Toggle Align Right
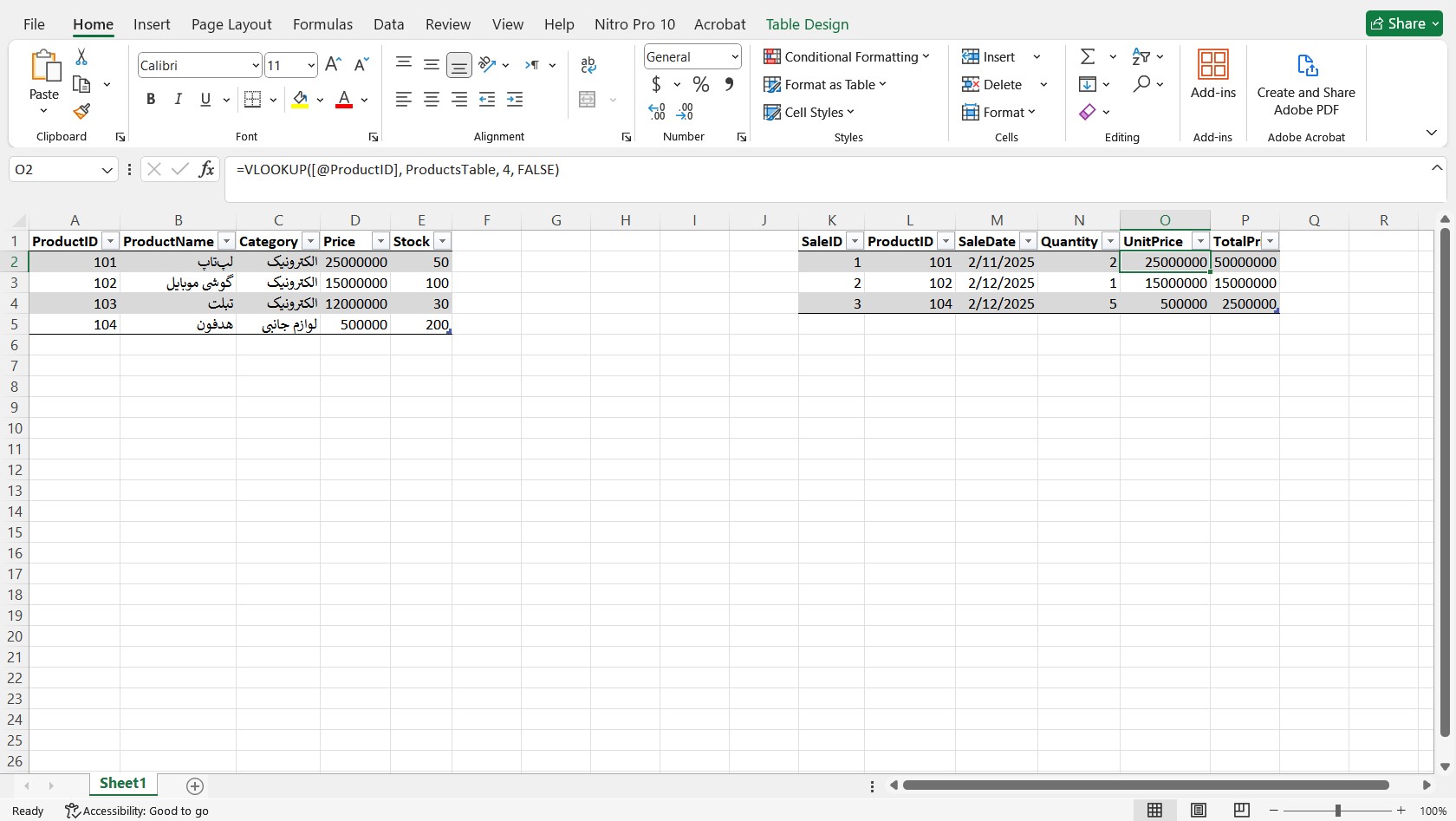The image size is (1456, 821). pos(459,99)
